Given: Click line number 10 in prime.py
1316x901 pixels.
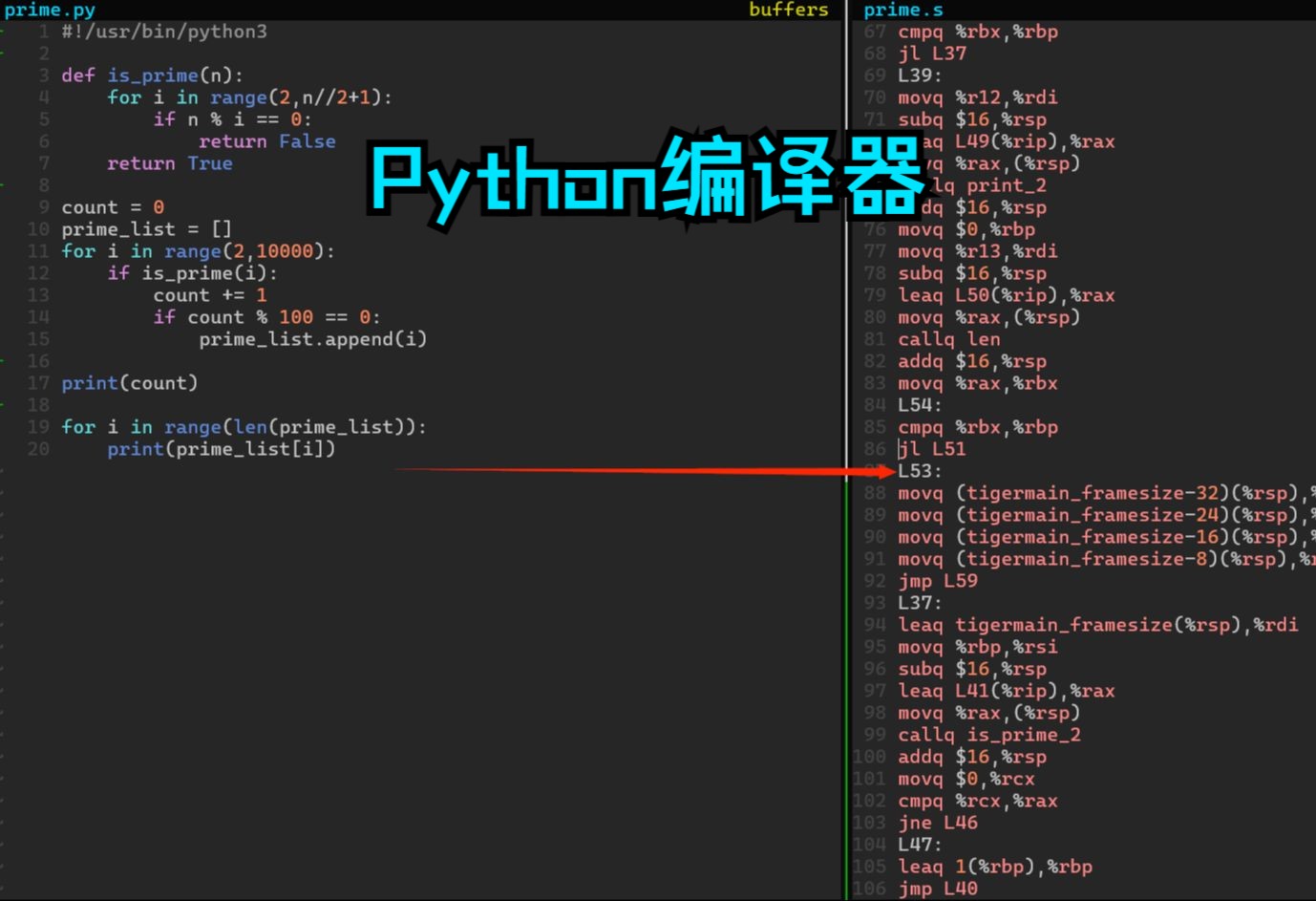Looking at the screenshot, I should pos(38,229).
